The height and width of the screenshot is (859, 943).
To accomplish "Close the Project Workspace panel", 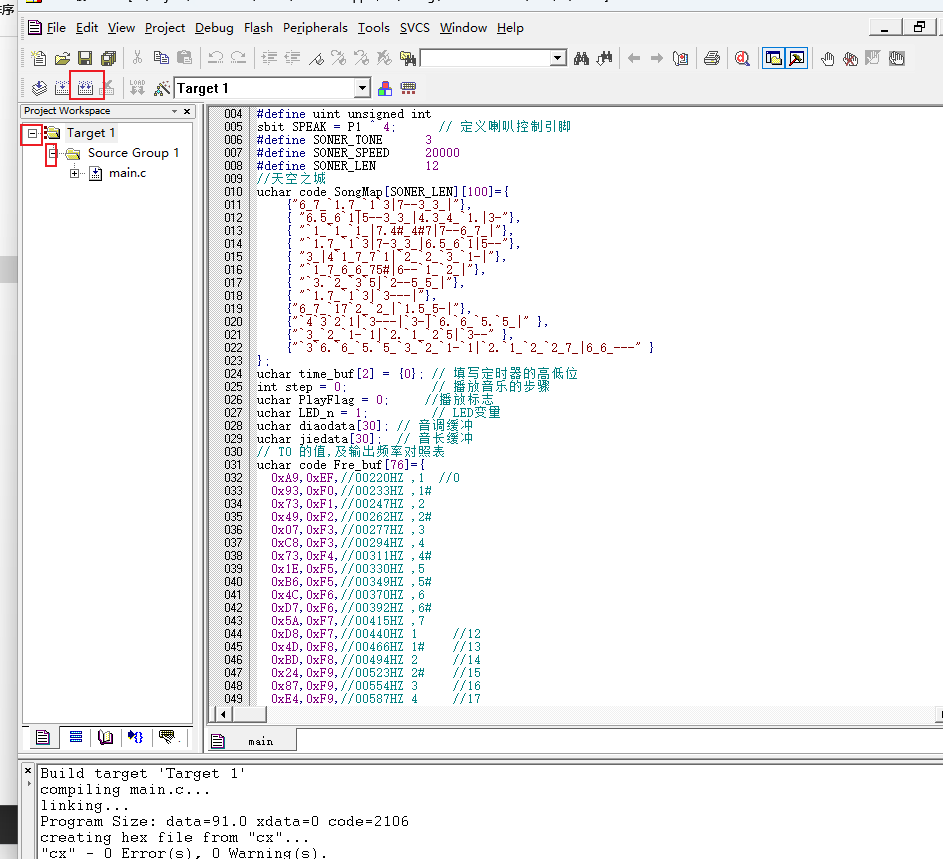I will click(x=187, y=111).
